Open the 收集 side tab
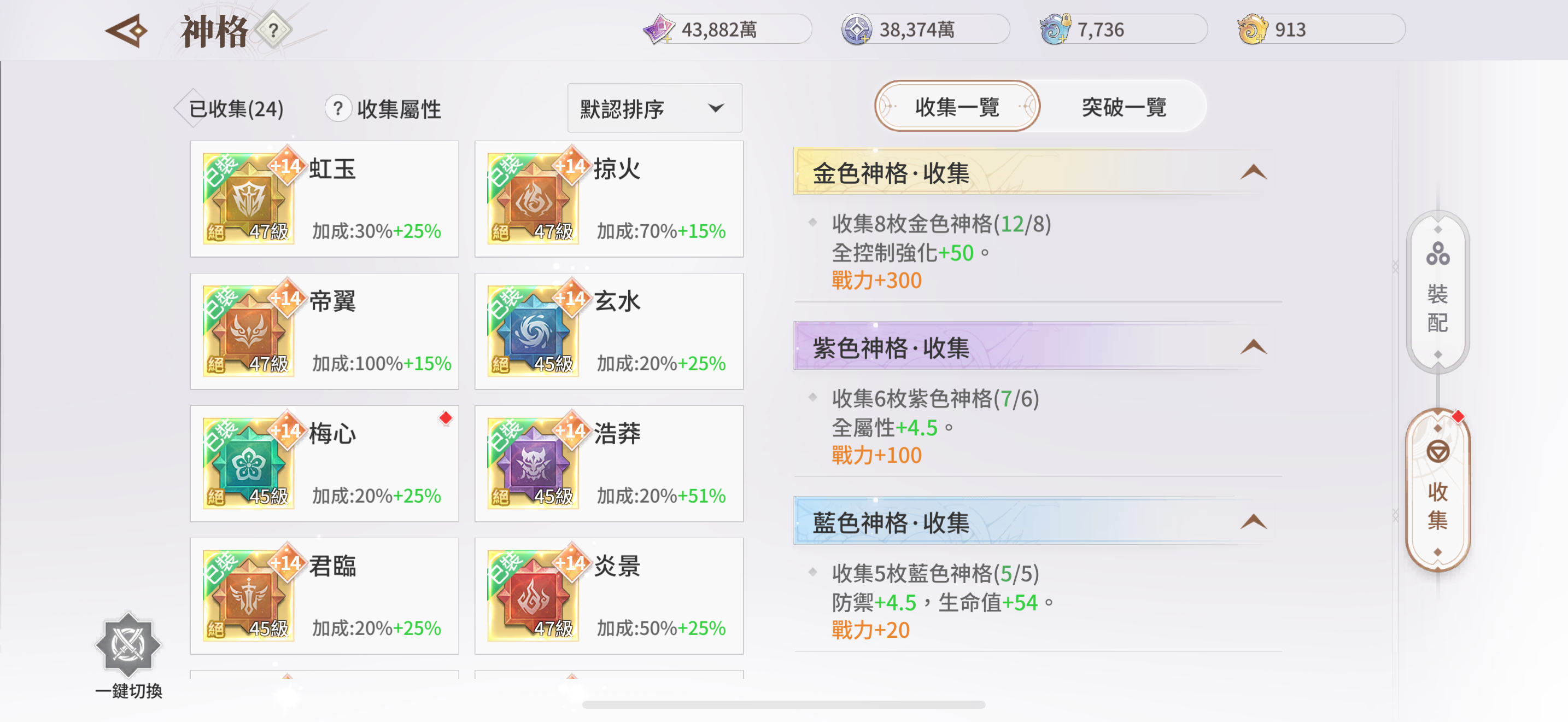The height and width of the screenshot is (722, 1568). pos(1437,491)
